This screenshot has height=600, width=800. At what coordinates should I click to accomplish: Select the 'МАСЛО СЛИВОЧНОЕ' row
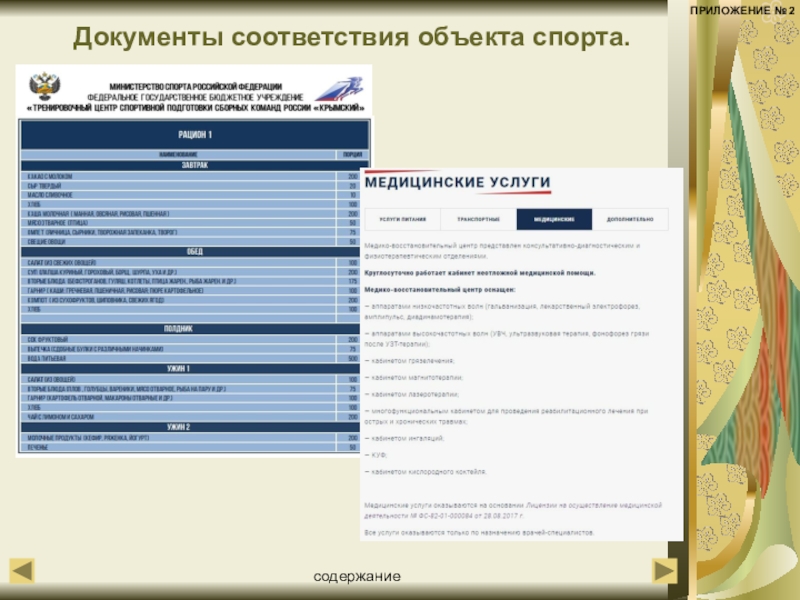pyautogui.click(x=191, y=195)
